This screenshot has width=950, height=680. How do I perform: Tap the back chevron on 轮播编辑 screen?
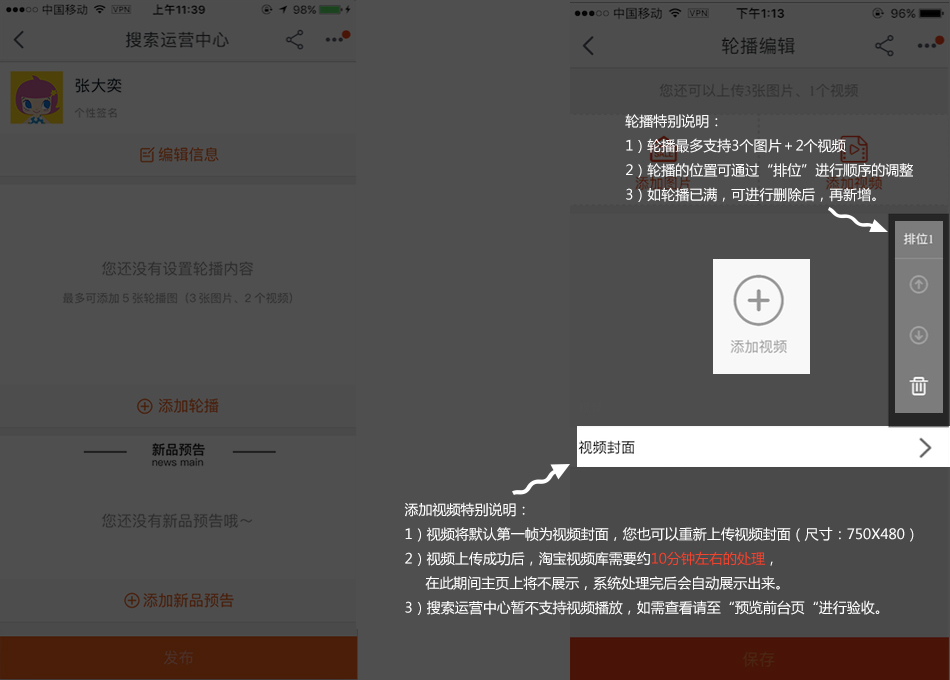pos(587,45)
